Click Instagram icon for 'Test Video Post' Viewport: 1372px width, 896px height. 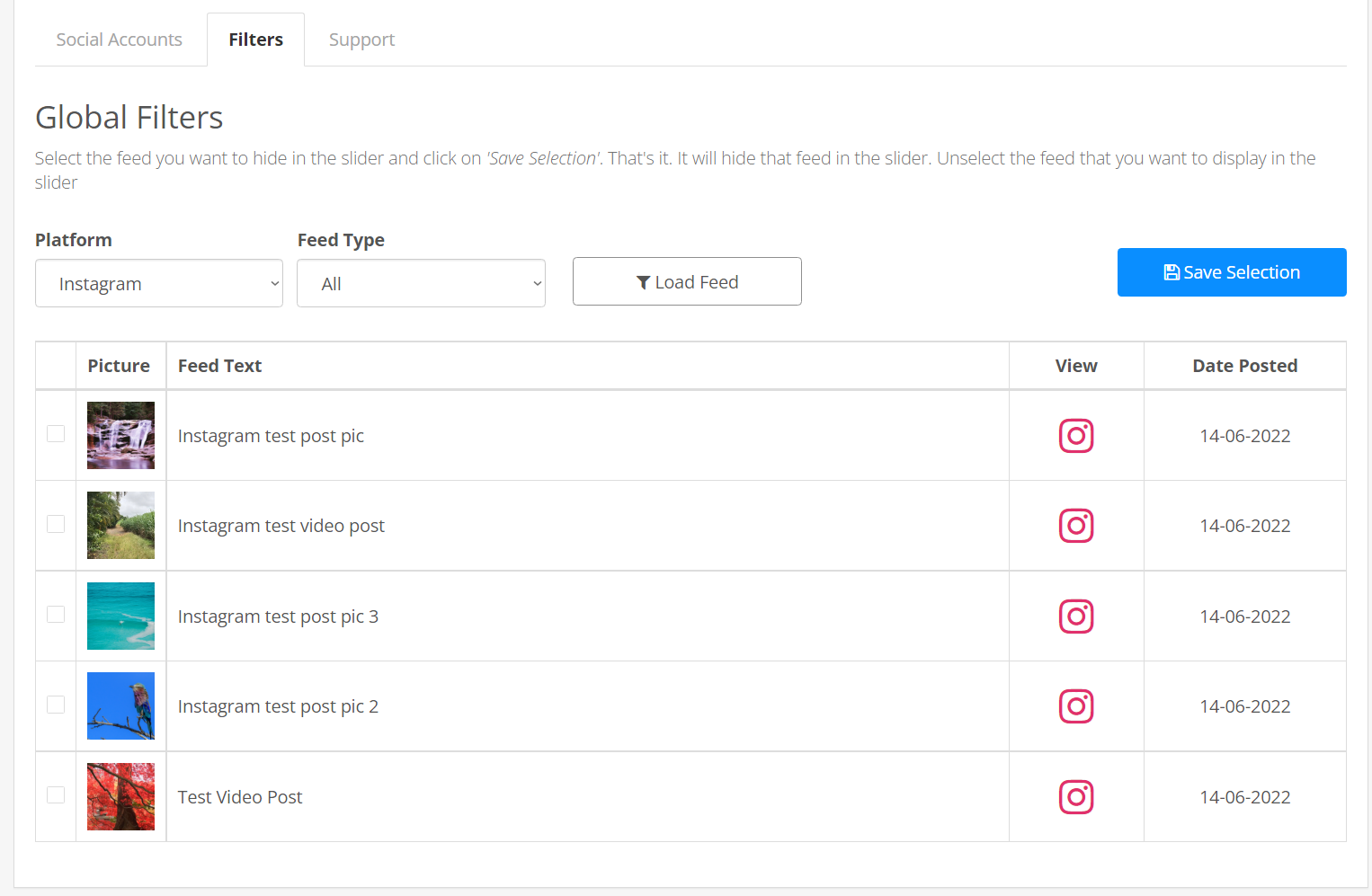coord(1075,797)
